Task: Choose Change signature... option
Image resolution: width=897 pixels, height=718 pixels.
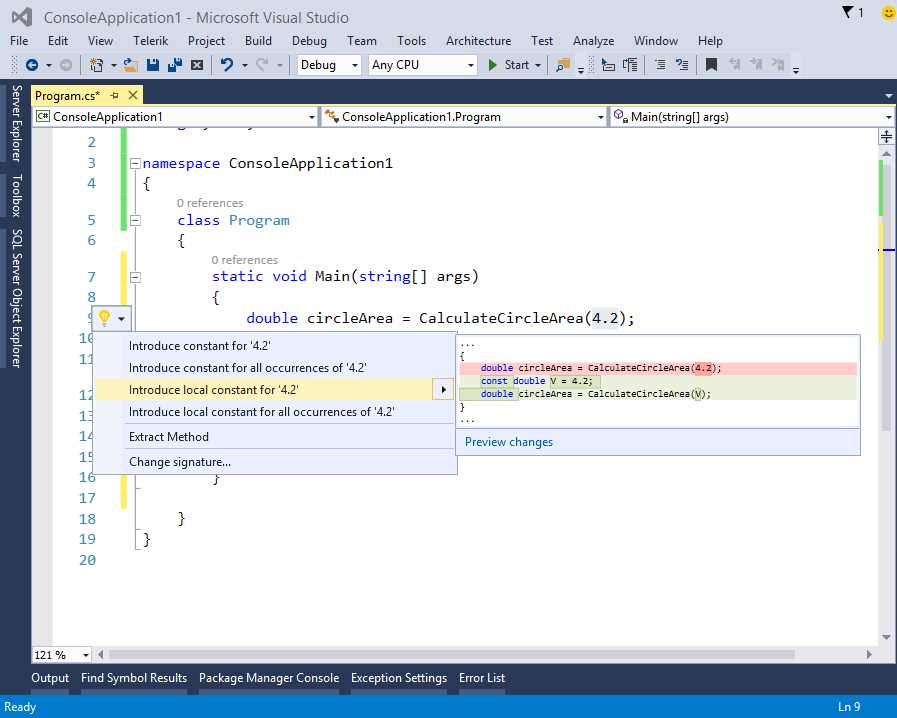Action: click(275, 462)
